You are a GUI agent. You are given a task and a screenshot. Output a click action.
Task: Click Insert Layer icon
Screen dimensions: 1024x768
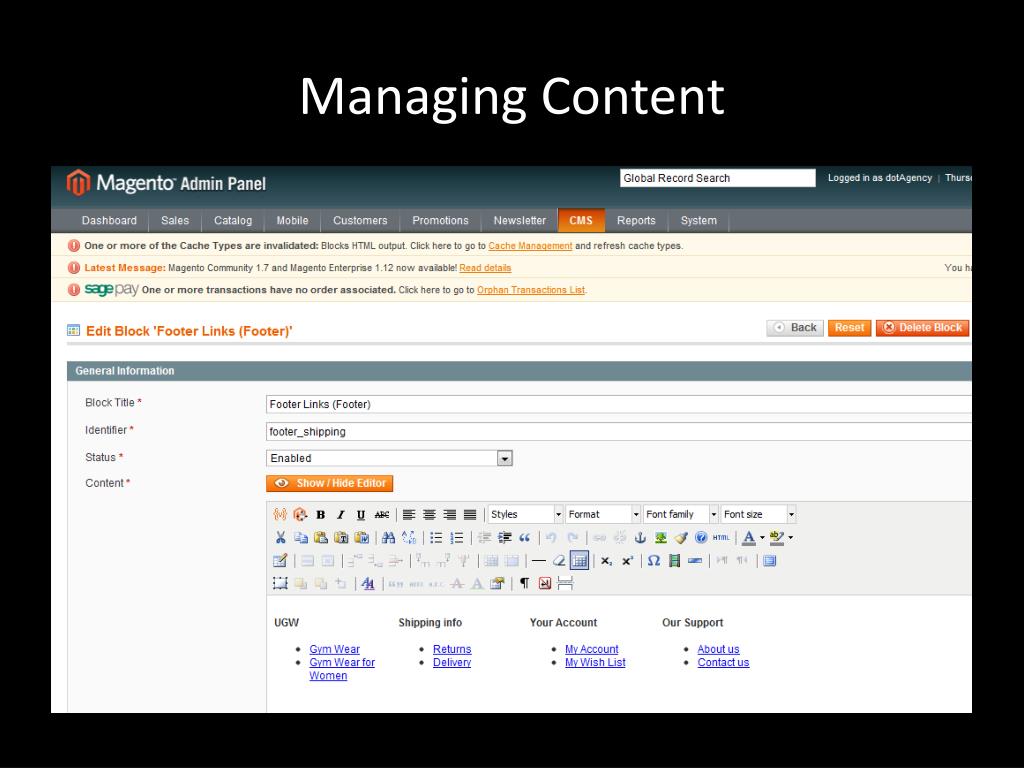pos(280,583)
